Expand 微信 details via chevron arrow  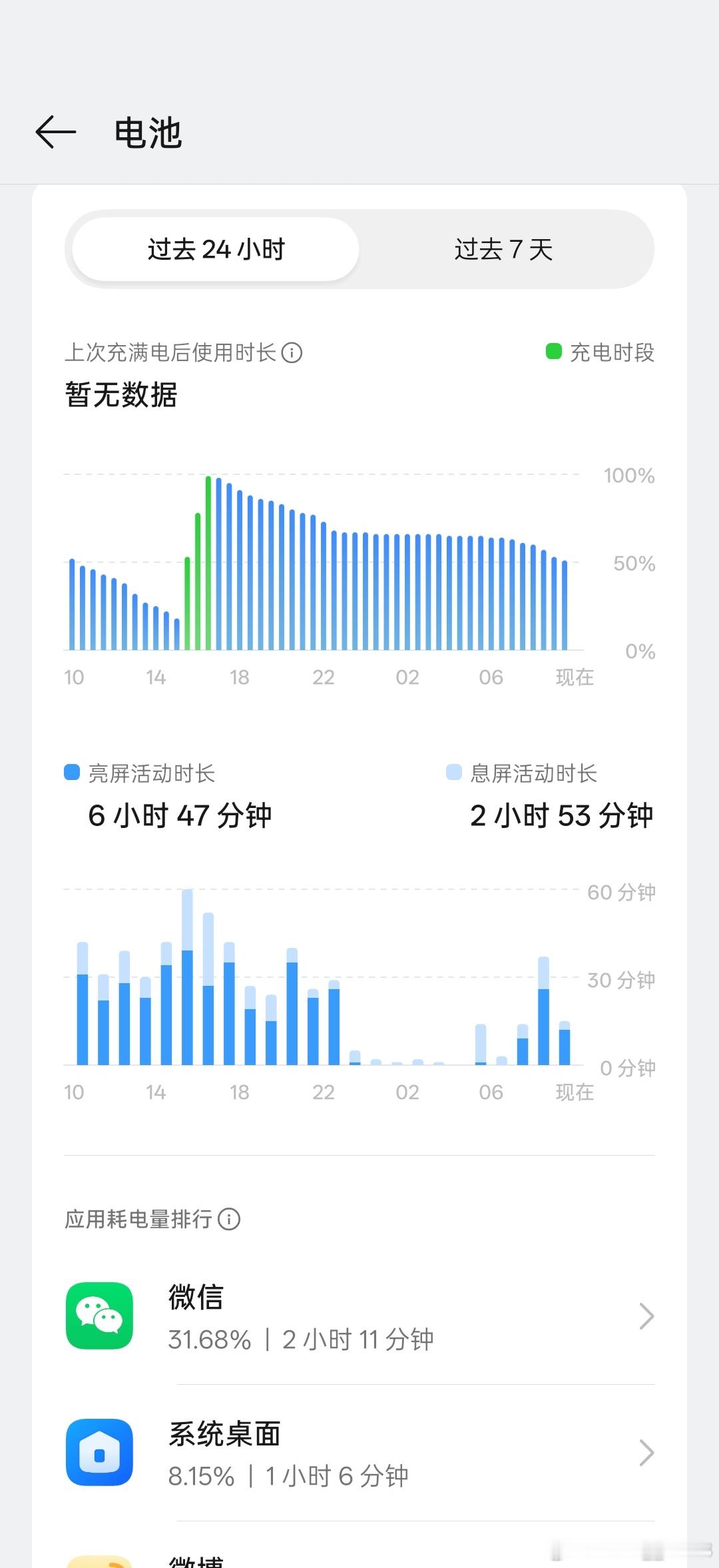[646, 1316]
